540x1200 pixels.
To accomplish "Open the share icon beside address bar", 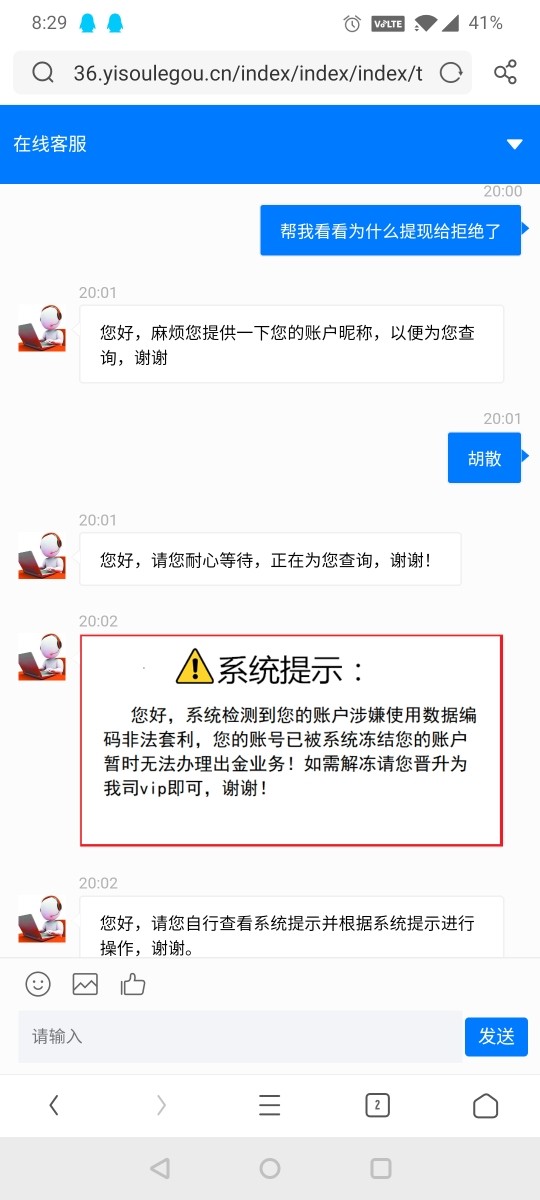I will point(506,72).
